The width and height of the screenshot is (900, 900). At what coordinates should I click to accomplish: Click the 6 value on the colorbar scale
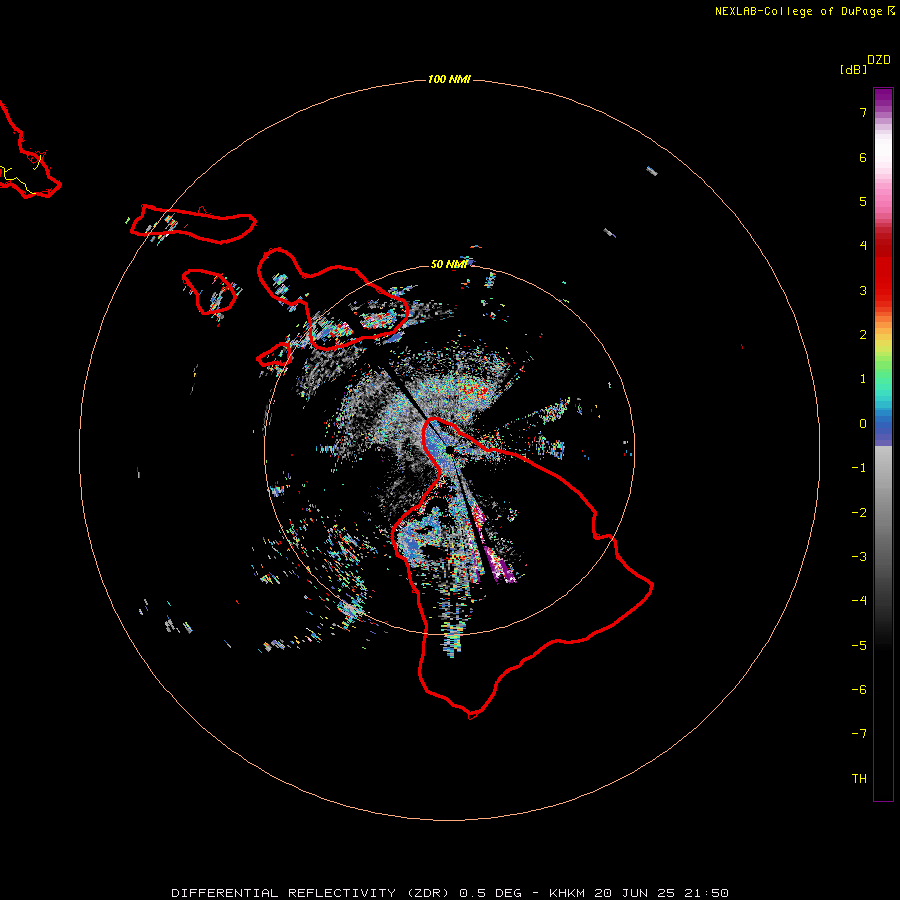[863, 157]
